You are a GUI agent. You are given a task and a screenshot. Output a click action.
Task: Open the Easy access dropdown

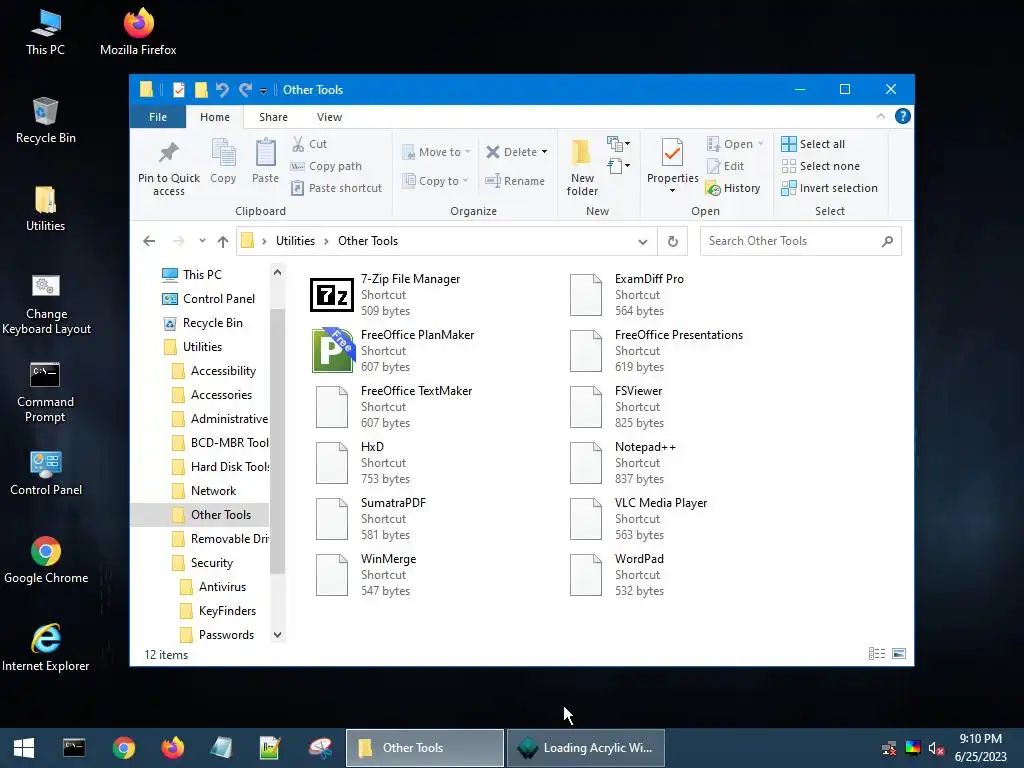pyautogui.click(x=618, y=166)
